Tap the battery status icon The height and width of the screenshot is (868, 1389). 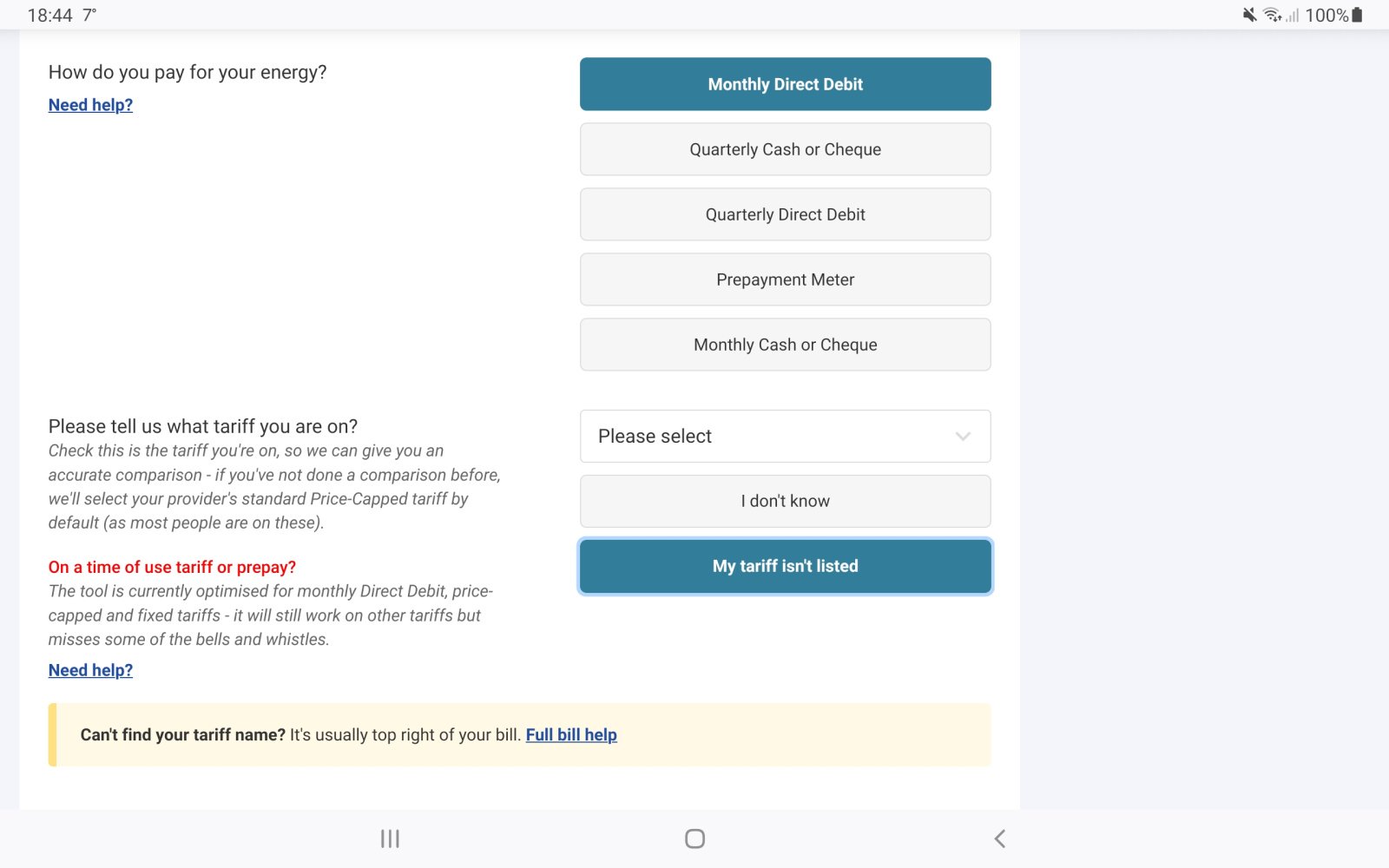point(1357,15)
